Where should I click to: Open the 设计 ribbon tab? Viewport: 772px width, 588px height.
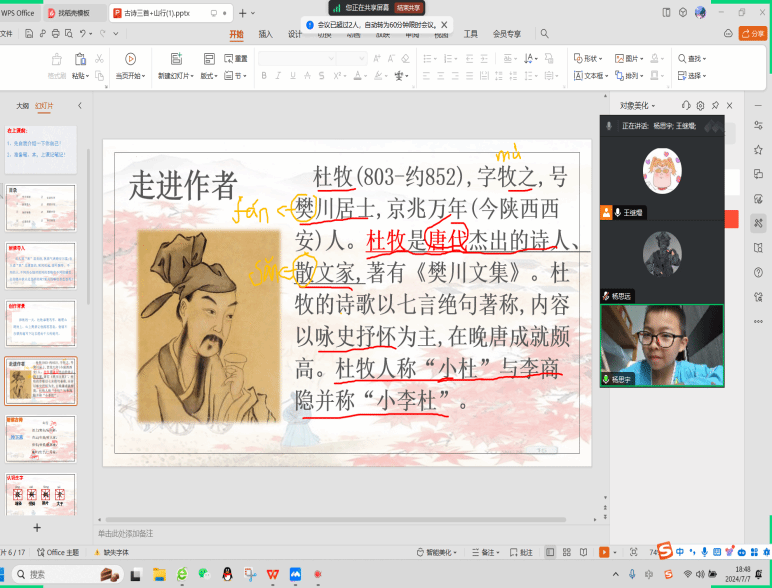click(x=295, y=33)
